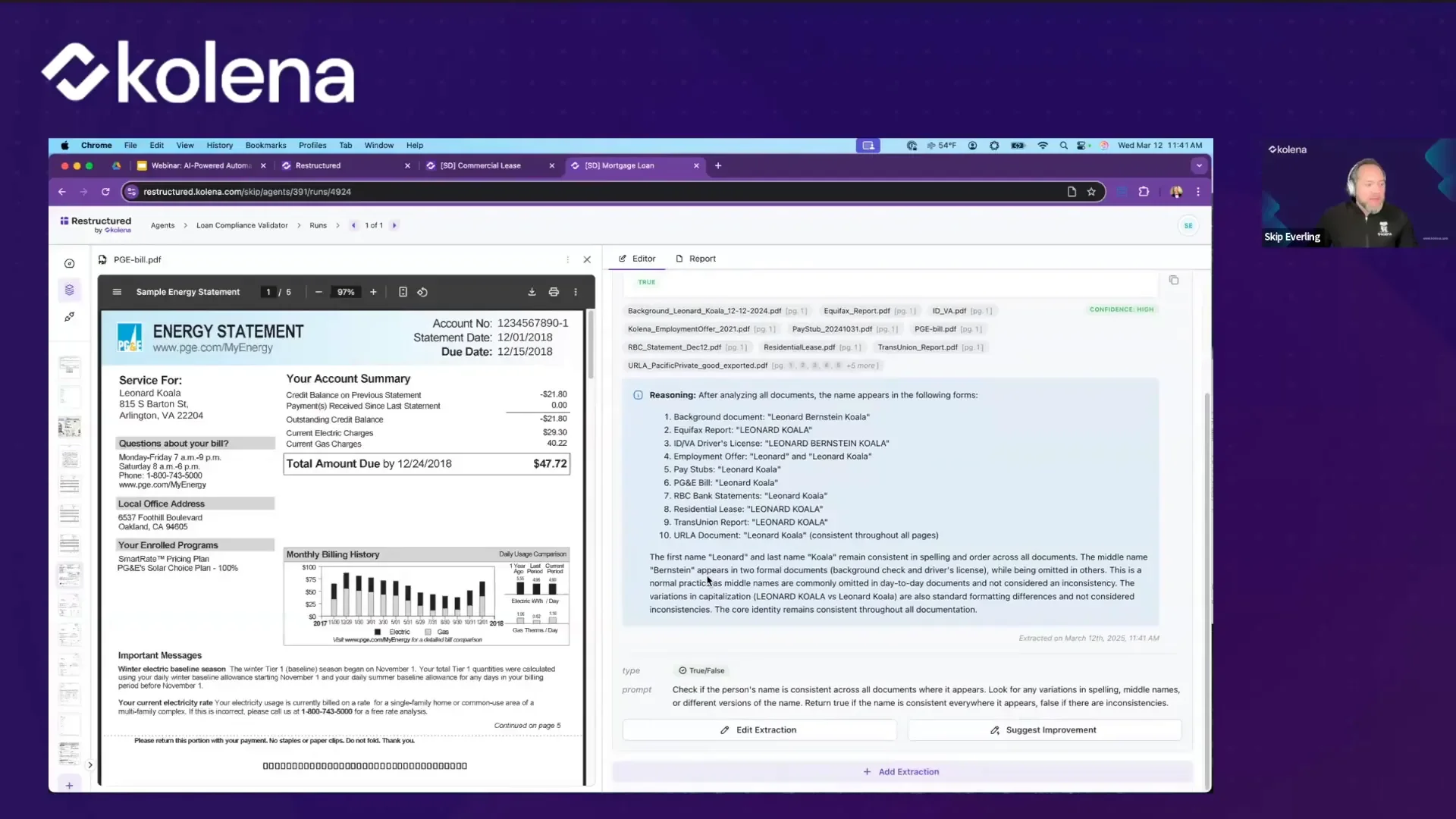Viewport: 1456px width, 819px height.
Task: Download the PGE-bill PDF
Action: 532,291
